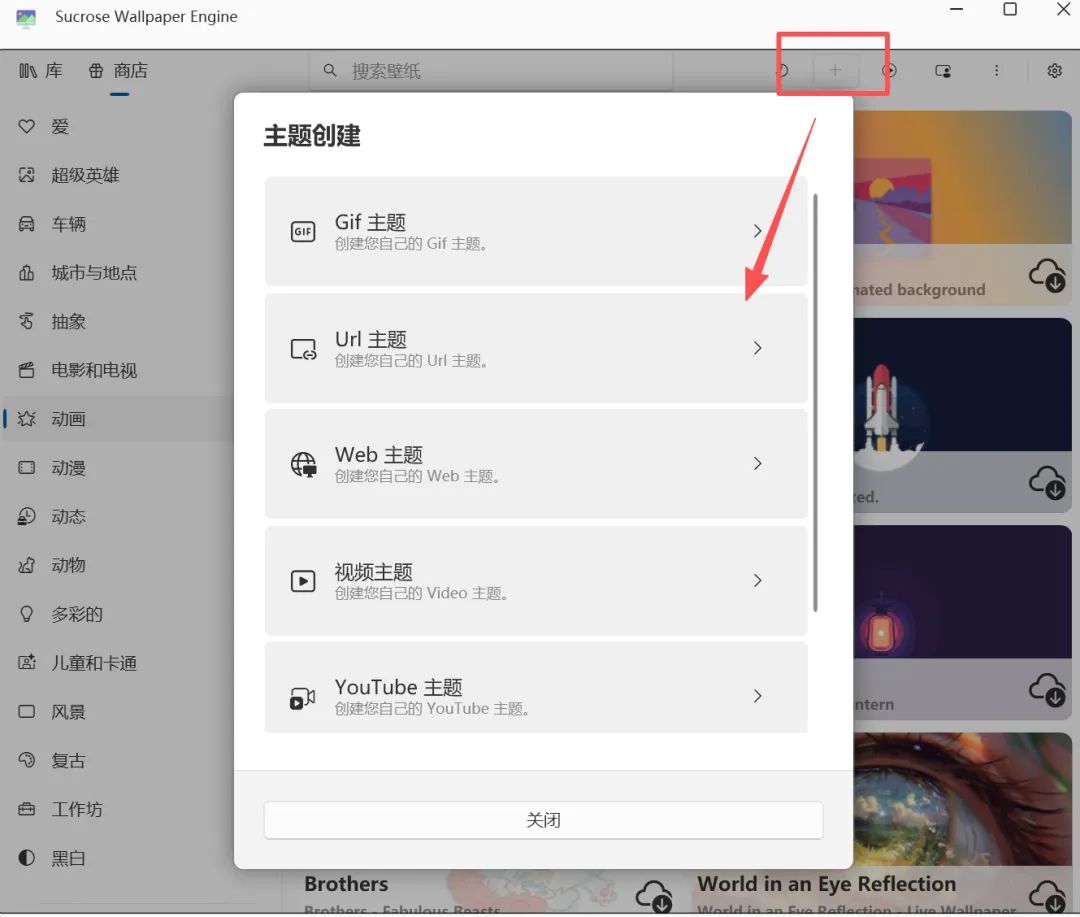Select the 城市与地点 category
Image resolution: width=1080 pixels, height=917 pixels.
pos(117,273)
